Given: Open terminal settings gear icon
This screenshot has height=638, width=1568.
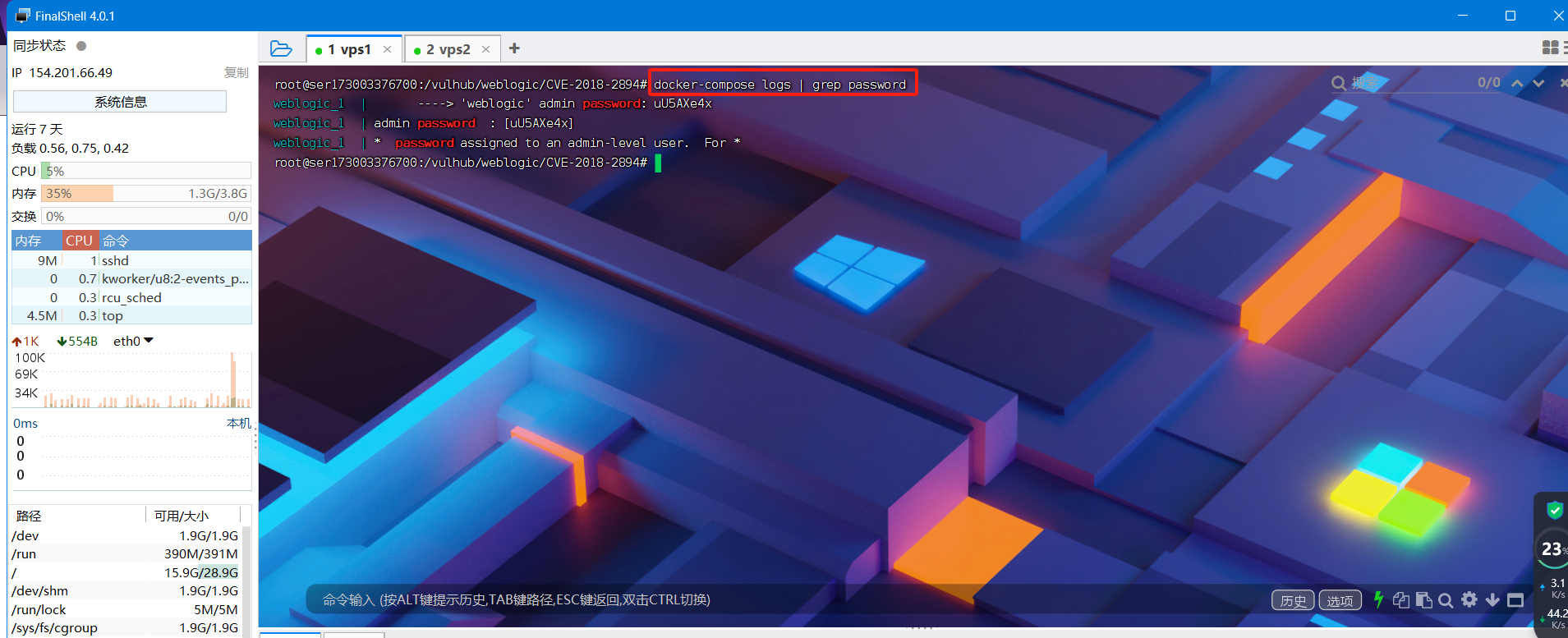Looking at the screenshot, I should point(1469,599).
